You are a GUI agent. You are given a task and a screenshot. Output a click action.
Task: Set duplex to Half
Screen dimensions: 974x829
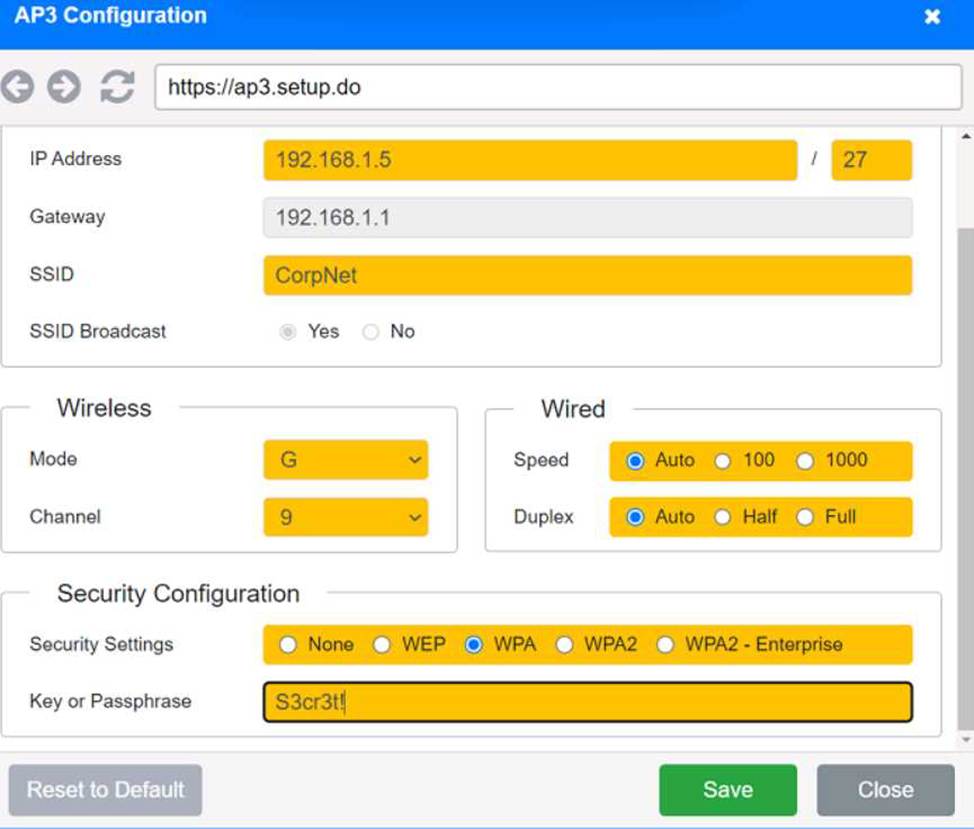[723, 518]
